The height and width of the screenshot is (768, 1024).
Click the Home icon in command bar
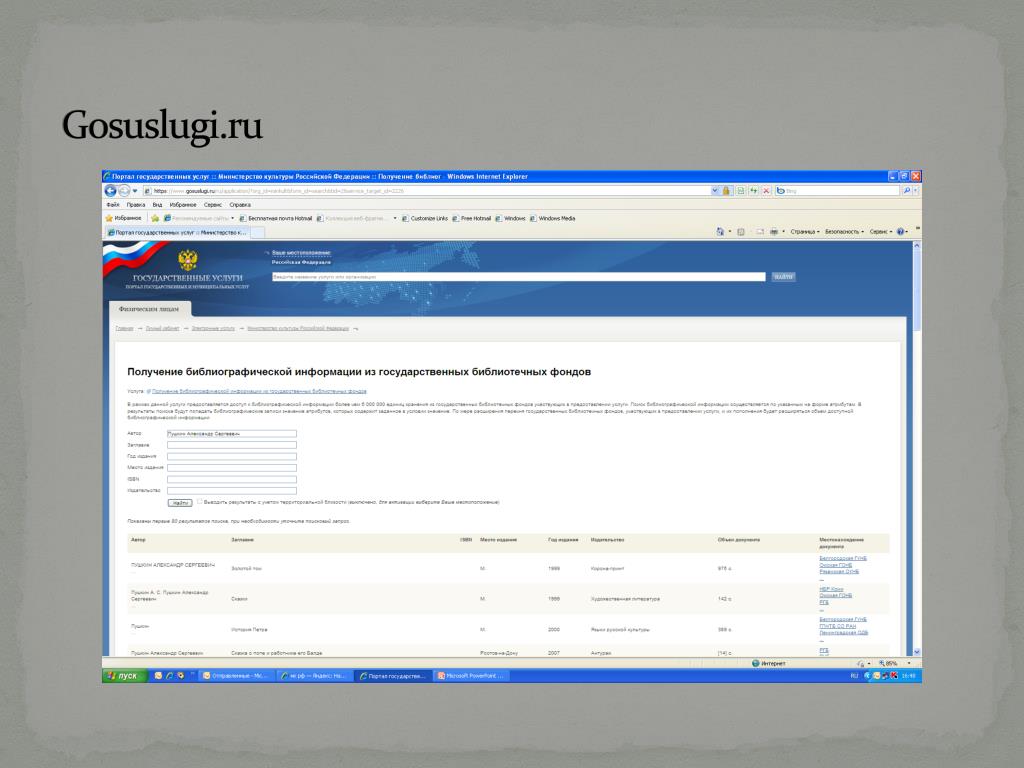point(720,232)
